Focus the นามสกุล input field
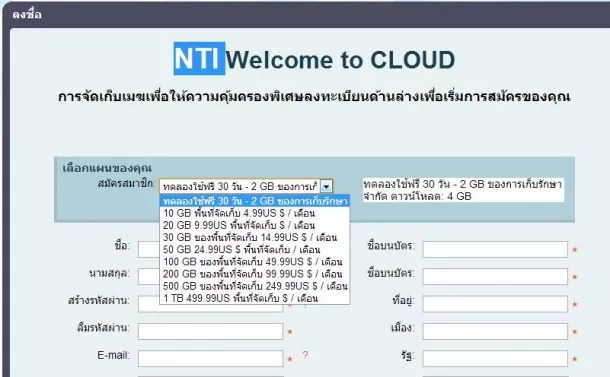The height and width of the screenshot is (377, 610). coord(149,277)
